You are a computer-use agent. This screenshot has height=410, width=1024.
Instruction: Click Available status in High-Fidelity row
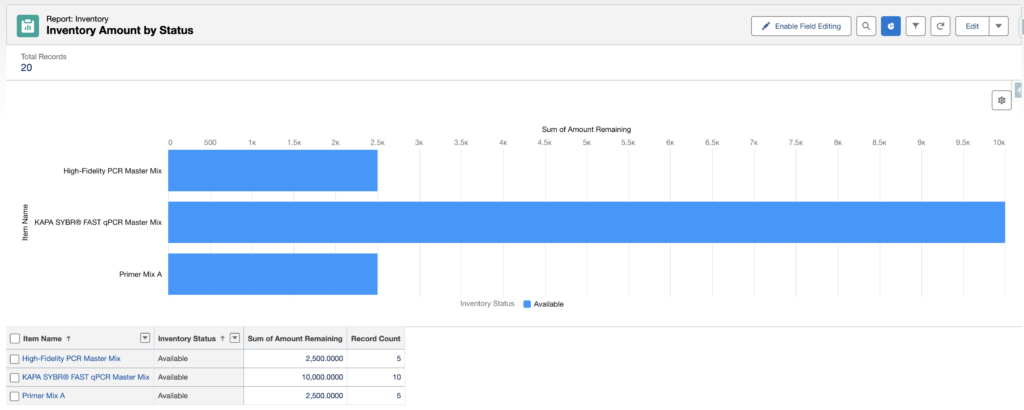point(172,359)
